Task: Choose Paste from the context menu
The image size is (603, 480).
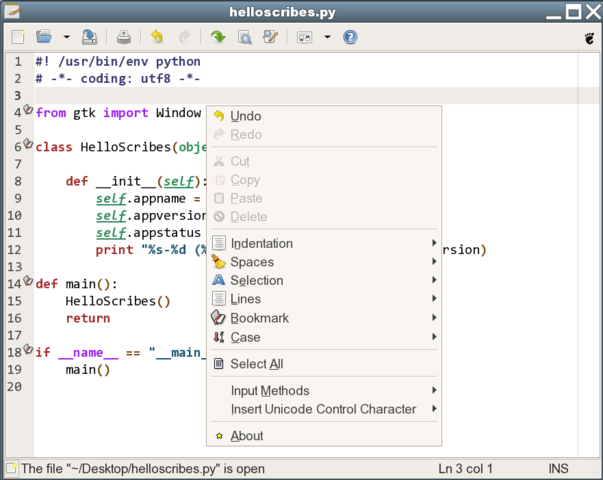Action: [x=324, y=198]
